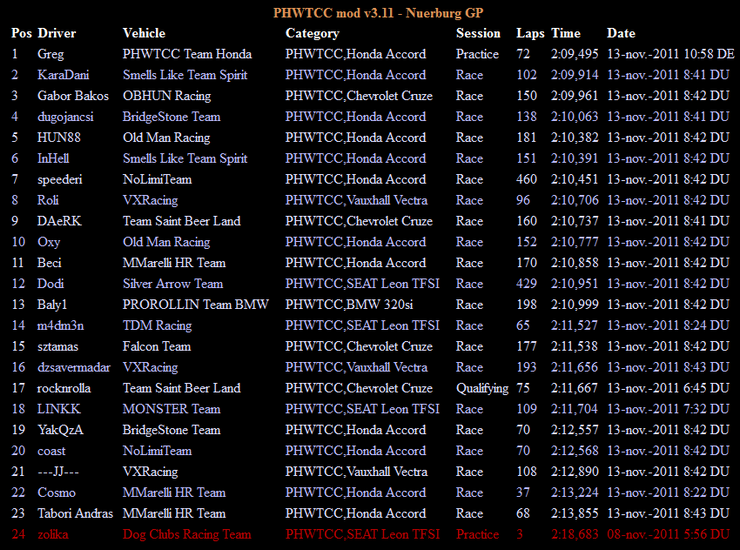This screenshot has height=550, width=740.
Task: Select driver name m4dm3n
Action: [x=60, y=325]
